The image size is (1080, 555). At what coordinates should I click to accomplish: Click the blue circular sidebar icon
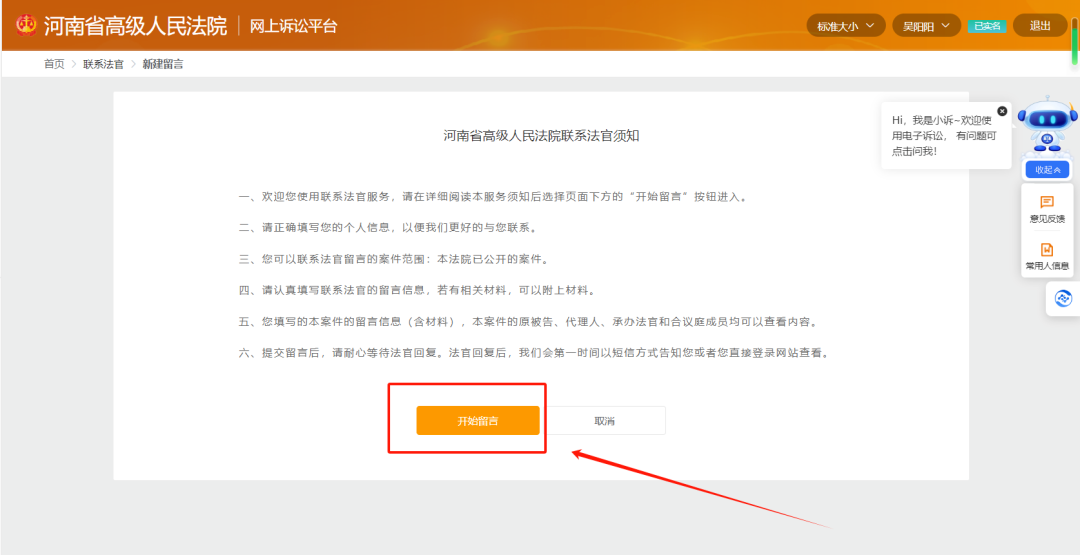[1063, 299]
